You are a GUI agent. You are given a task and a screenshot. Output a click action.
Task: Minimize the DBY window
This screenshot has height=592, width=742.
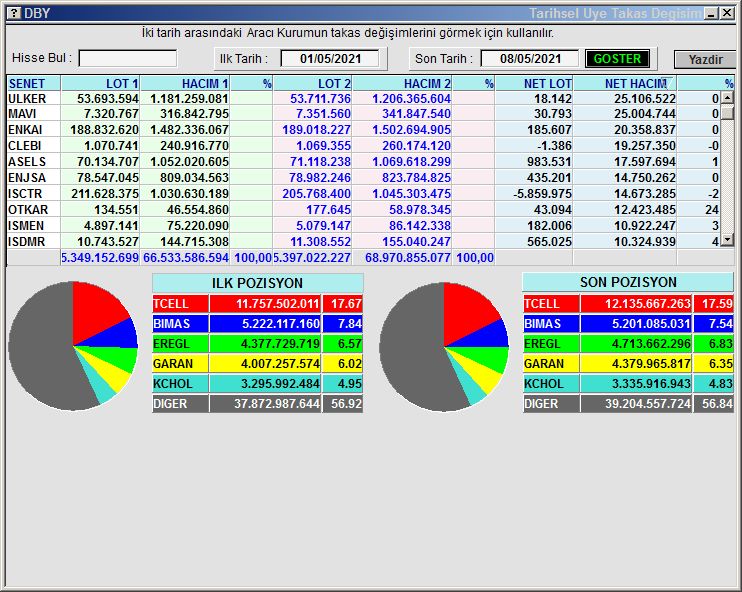click(x=711, y=13)
